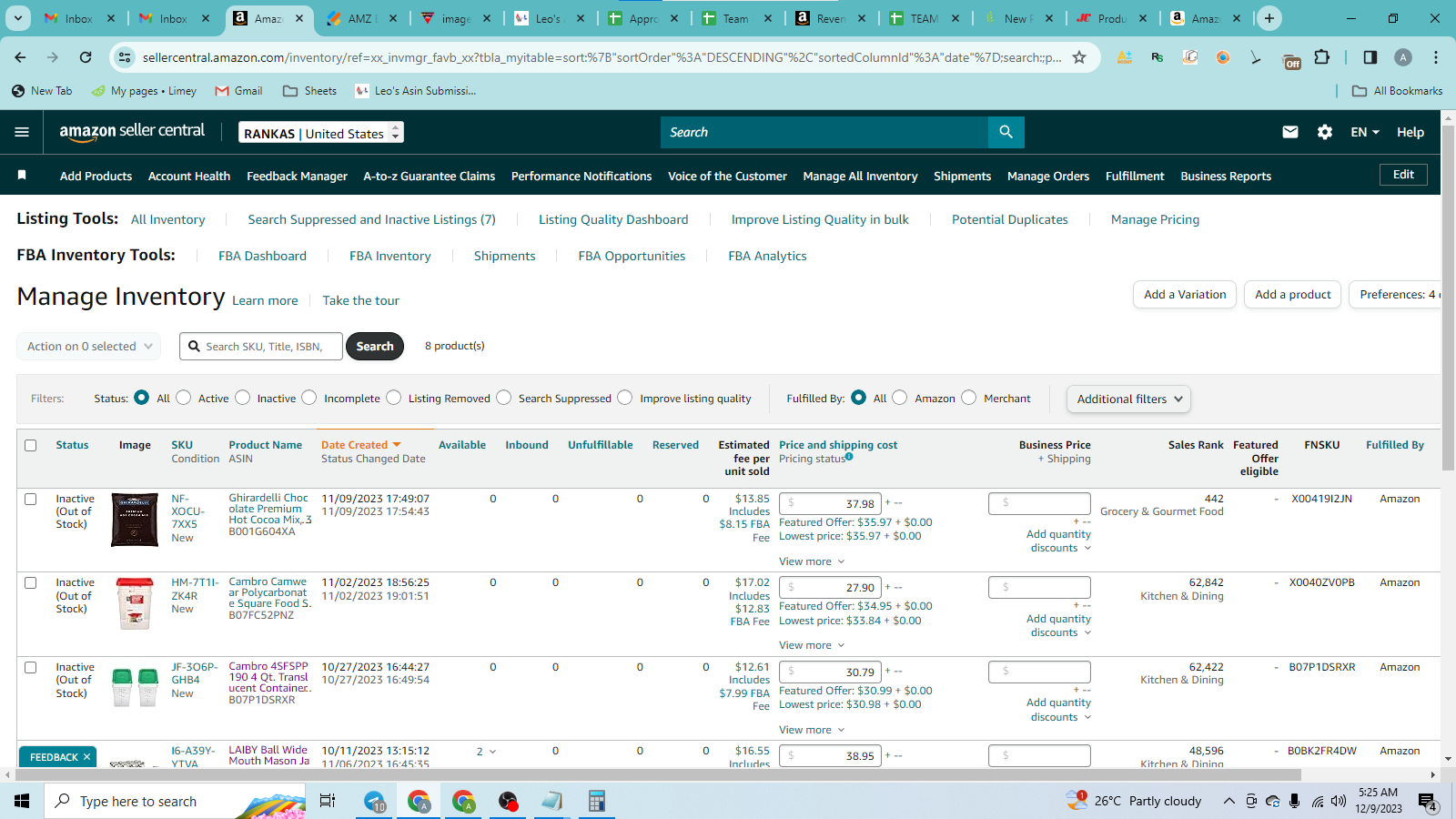Screen dimensions: 1456x819
Task: Open the tab search chevron
Action: click(x=18, y=18)
